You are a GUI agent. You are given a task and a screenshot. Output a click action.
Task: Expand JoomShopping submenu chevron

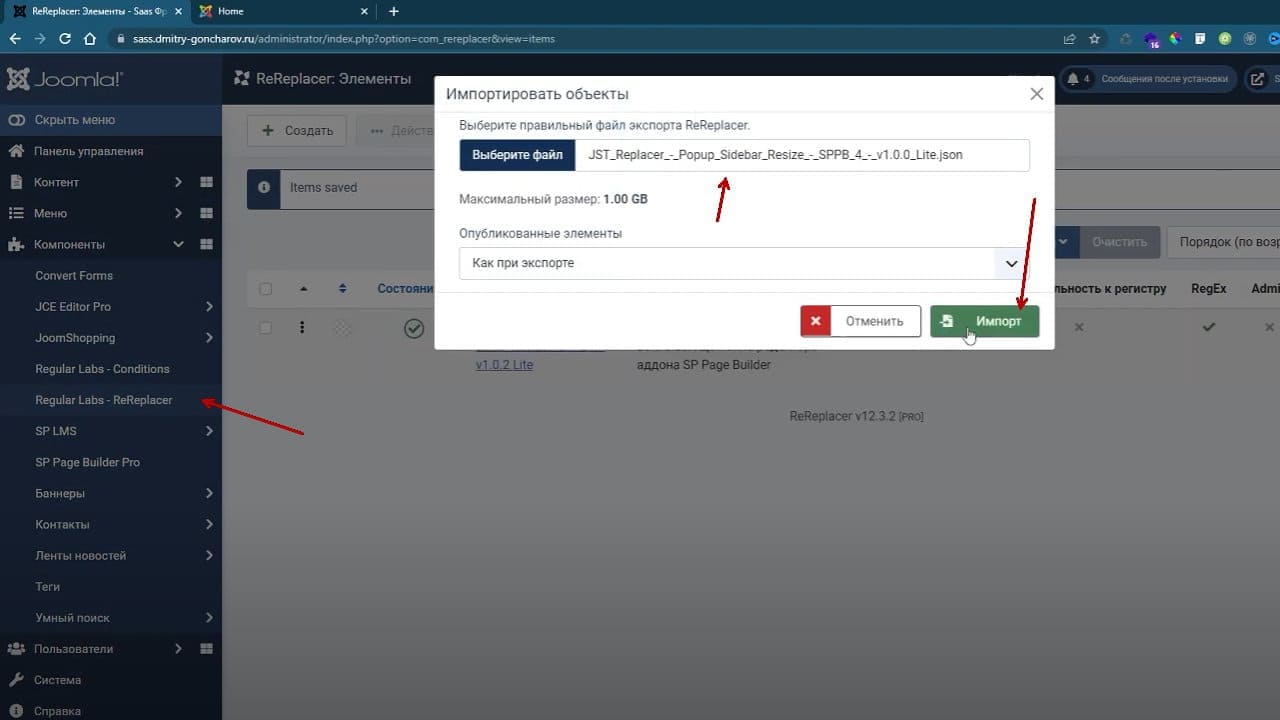[x=209, y=338]
